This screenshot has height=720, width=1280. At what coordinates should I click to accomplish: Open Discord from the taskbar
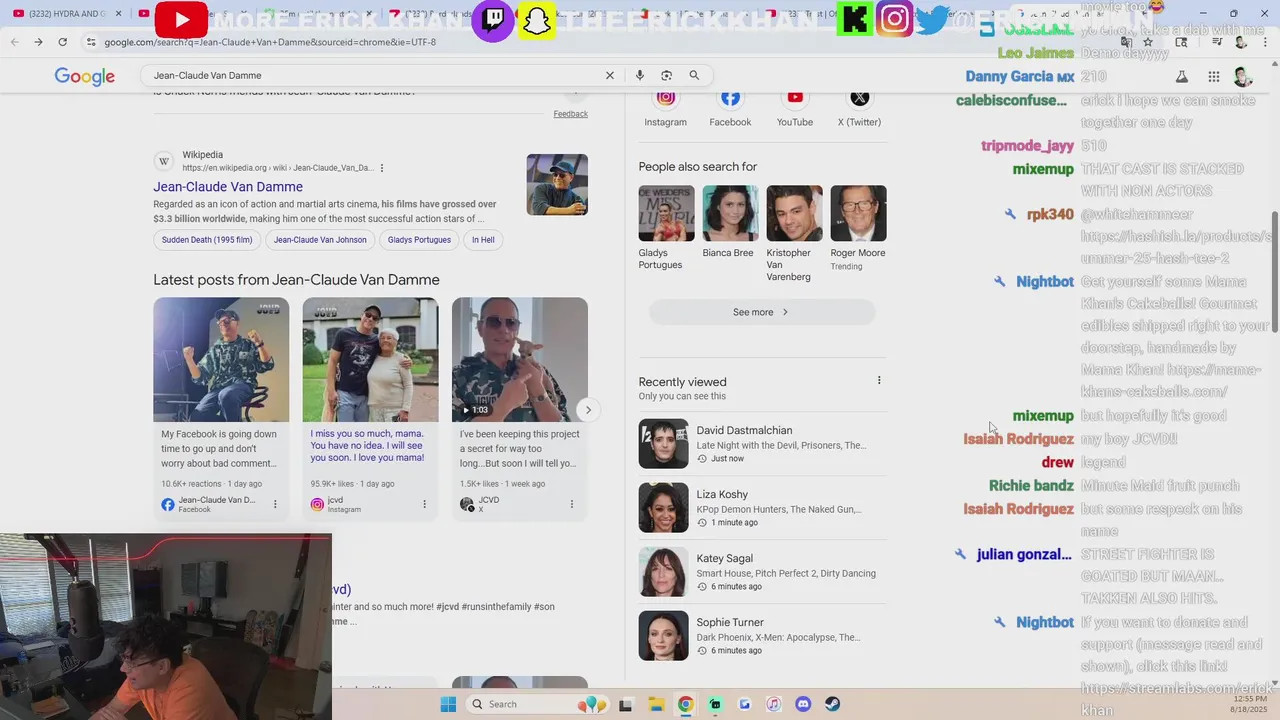pyautogui.click(x=803, y=704)
